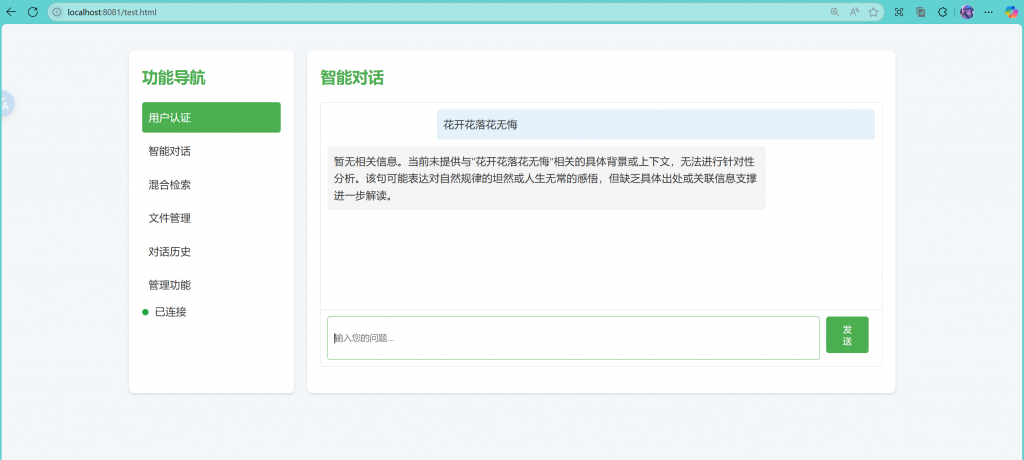The height and width of the screenshot is (460, 1024).
Task: Open the browser extensions icon
Action: [942, 12]
